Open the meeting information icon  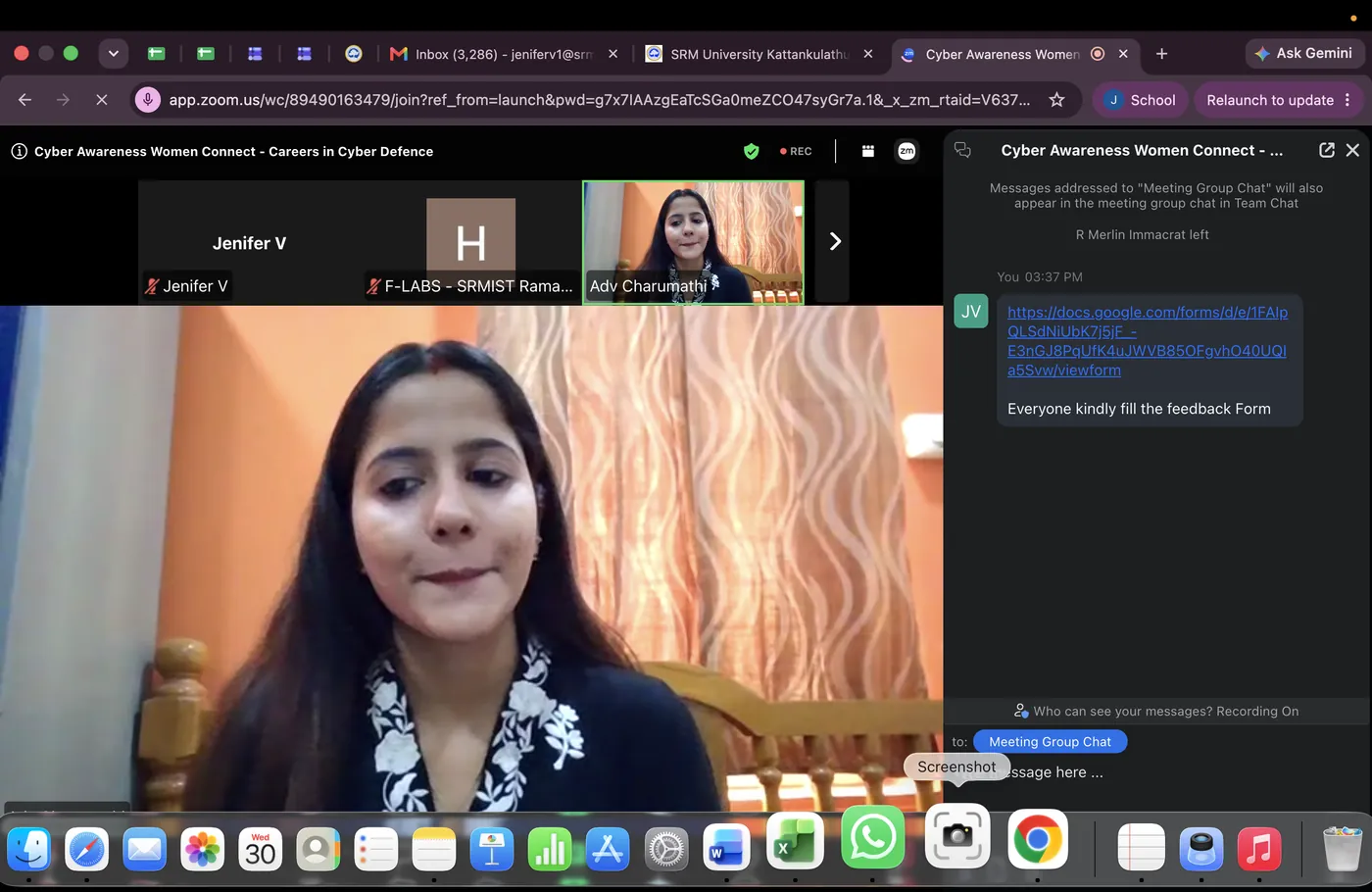tap(19, 151)
